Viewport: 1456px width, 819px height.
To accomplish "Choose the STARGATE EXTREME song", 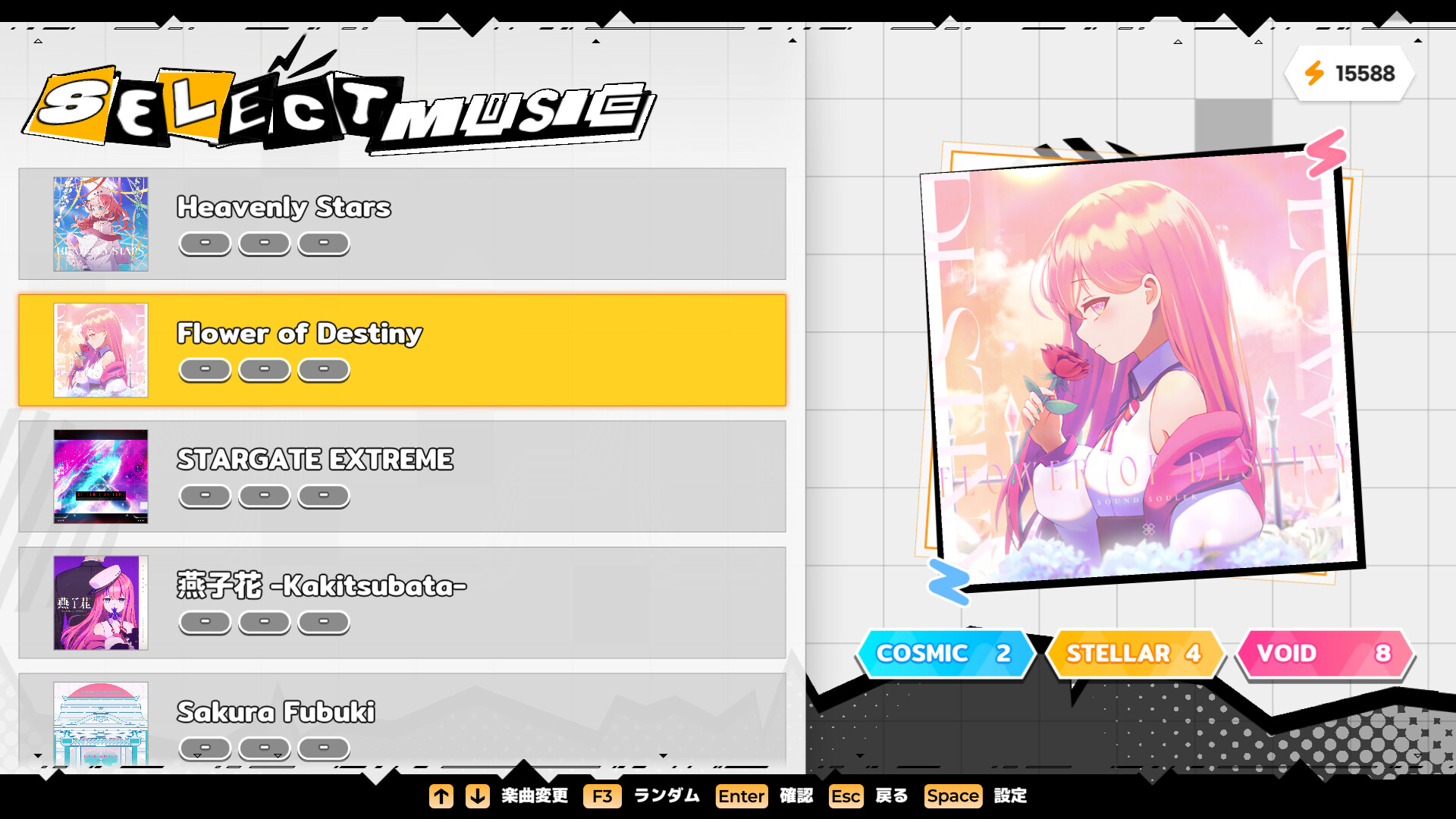I will tap(402, 476).
